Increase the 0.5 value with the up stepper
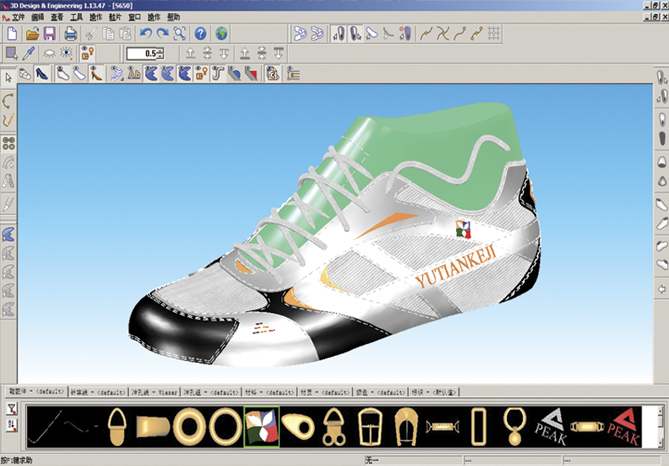 [160, 51]
